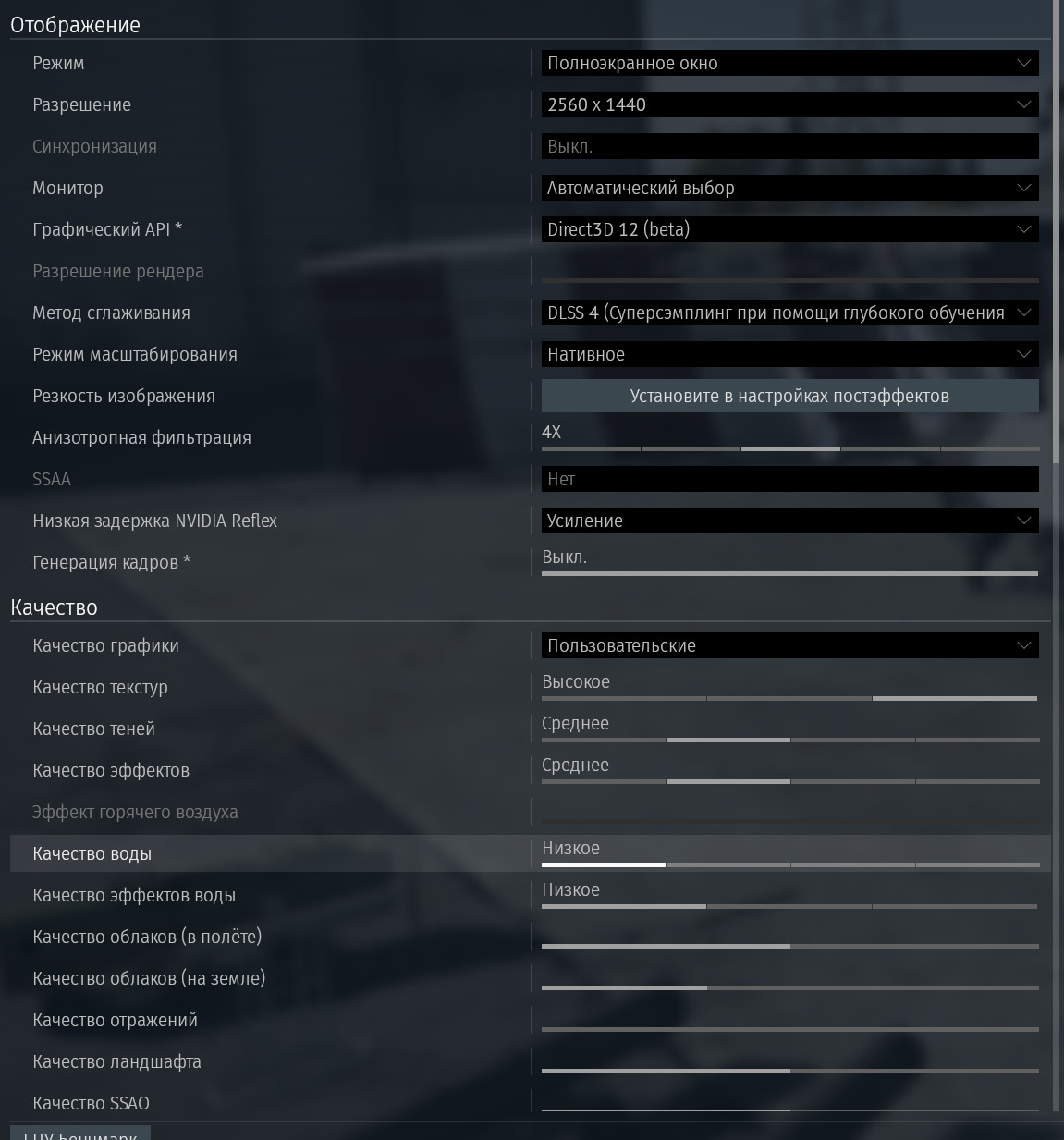1064x1140 pixels.
Task: Open the NVIDIA Reflex dropdown set to Усиление
Action: point(789,521)
